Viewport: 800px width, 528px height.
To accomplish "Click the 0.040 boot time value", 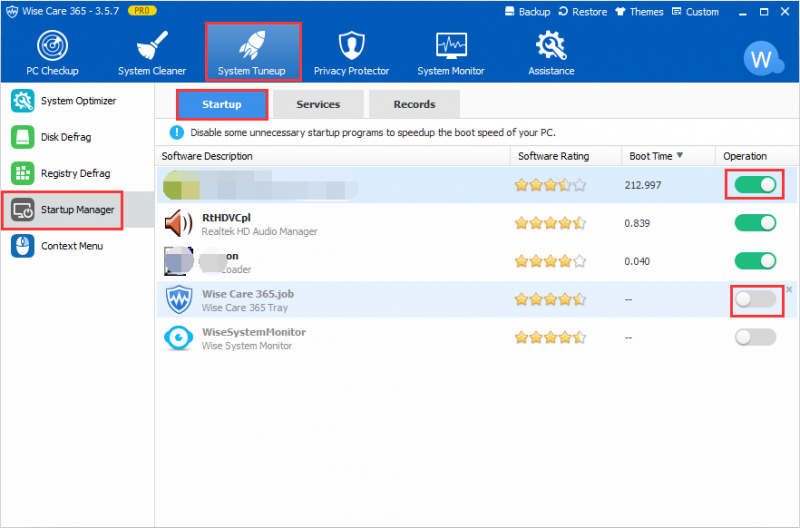I will pyautogui.click(x=637, y=262).
